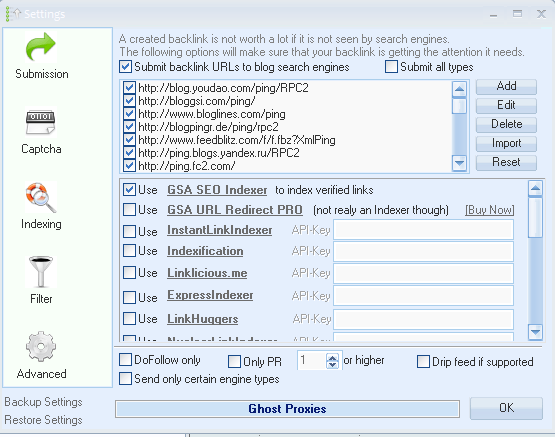Enable Use LinkHuggers checkbox
This screenshot has height=437, width=555.
coord(129,319)
